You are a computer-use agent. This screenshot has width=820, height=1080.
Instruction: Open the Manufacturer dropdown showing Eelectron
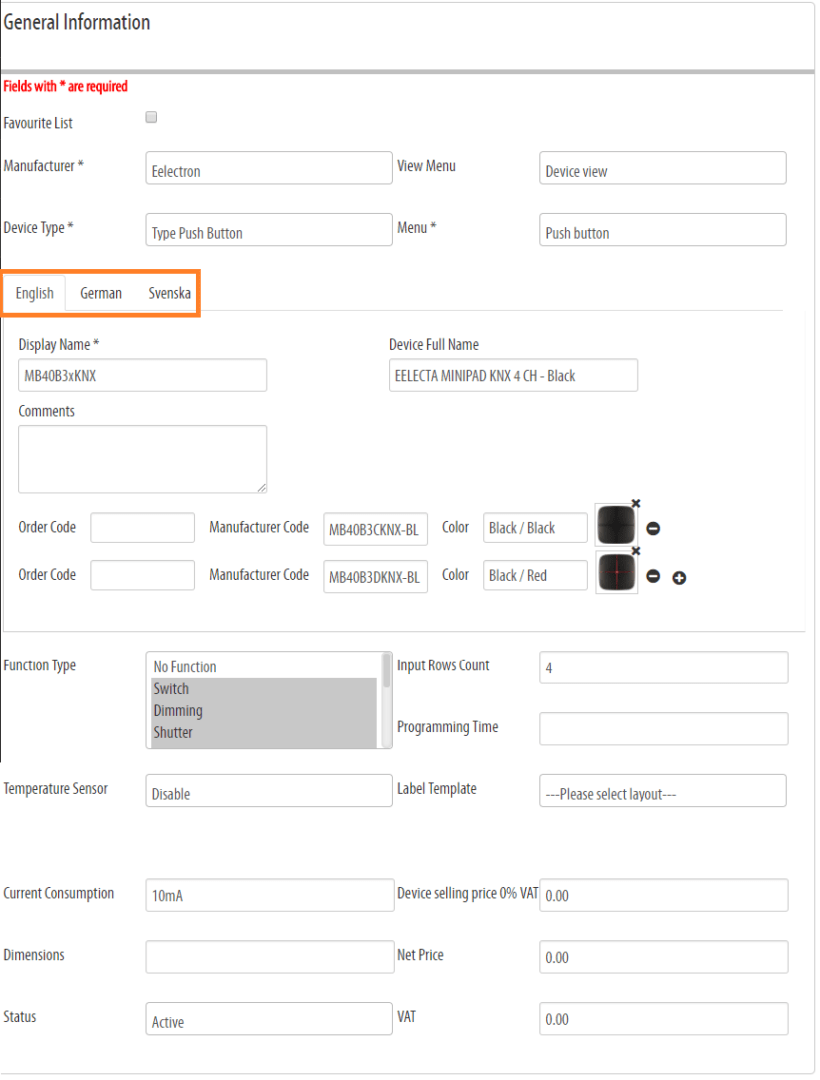(x=269, y=168)
